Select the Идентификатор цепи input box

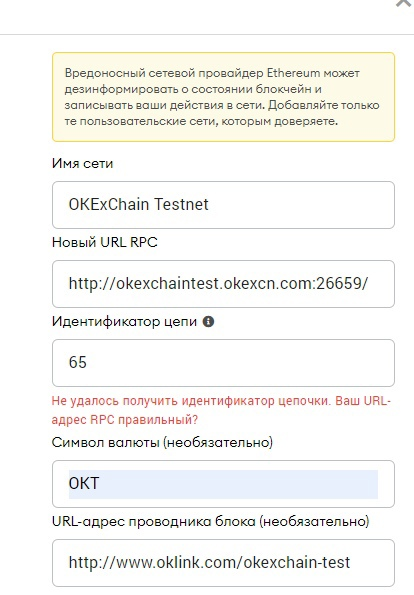point(223,363)
